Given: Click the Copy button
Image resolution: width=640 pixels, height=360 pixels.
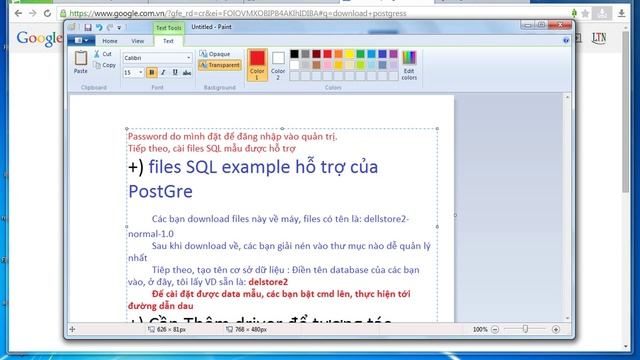Looking at the screenshot, I should coord(104,65).
